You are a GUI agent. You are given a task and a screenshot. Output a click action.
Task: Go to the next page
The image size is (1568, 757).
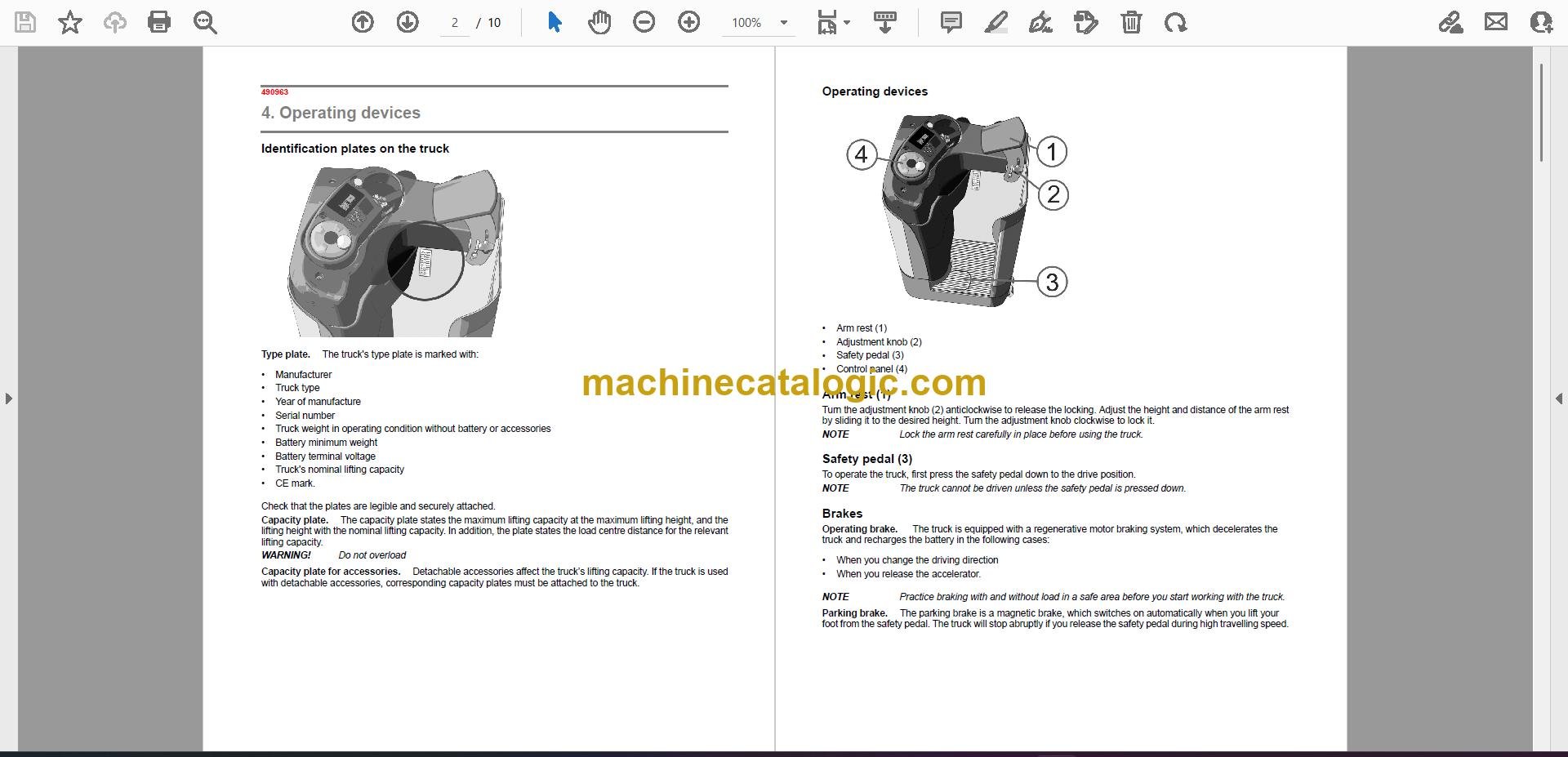[x=408, y=22]
